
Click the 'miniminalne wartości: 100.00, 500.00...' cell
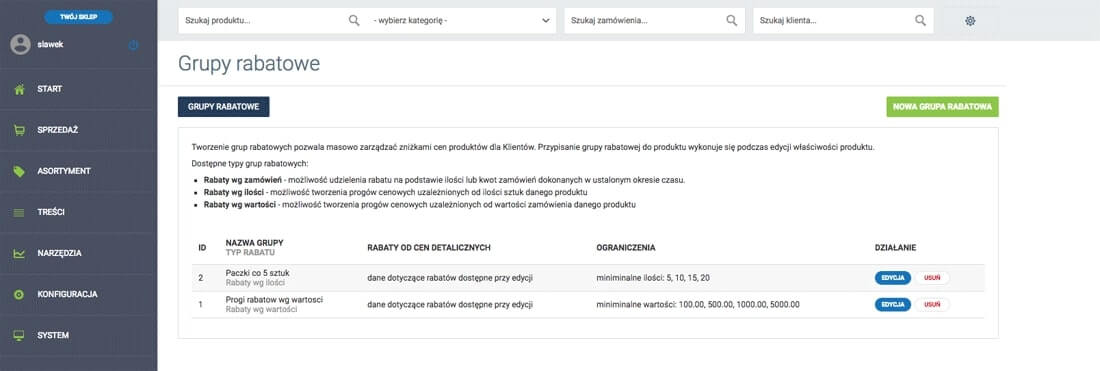coord(698,304)
